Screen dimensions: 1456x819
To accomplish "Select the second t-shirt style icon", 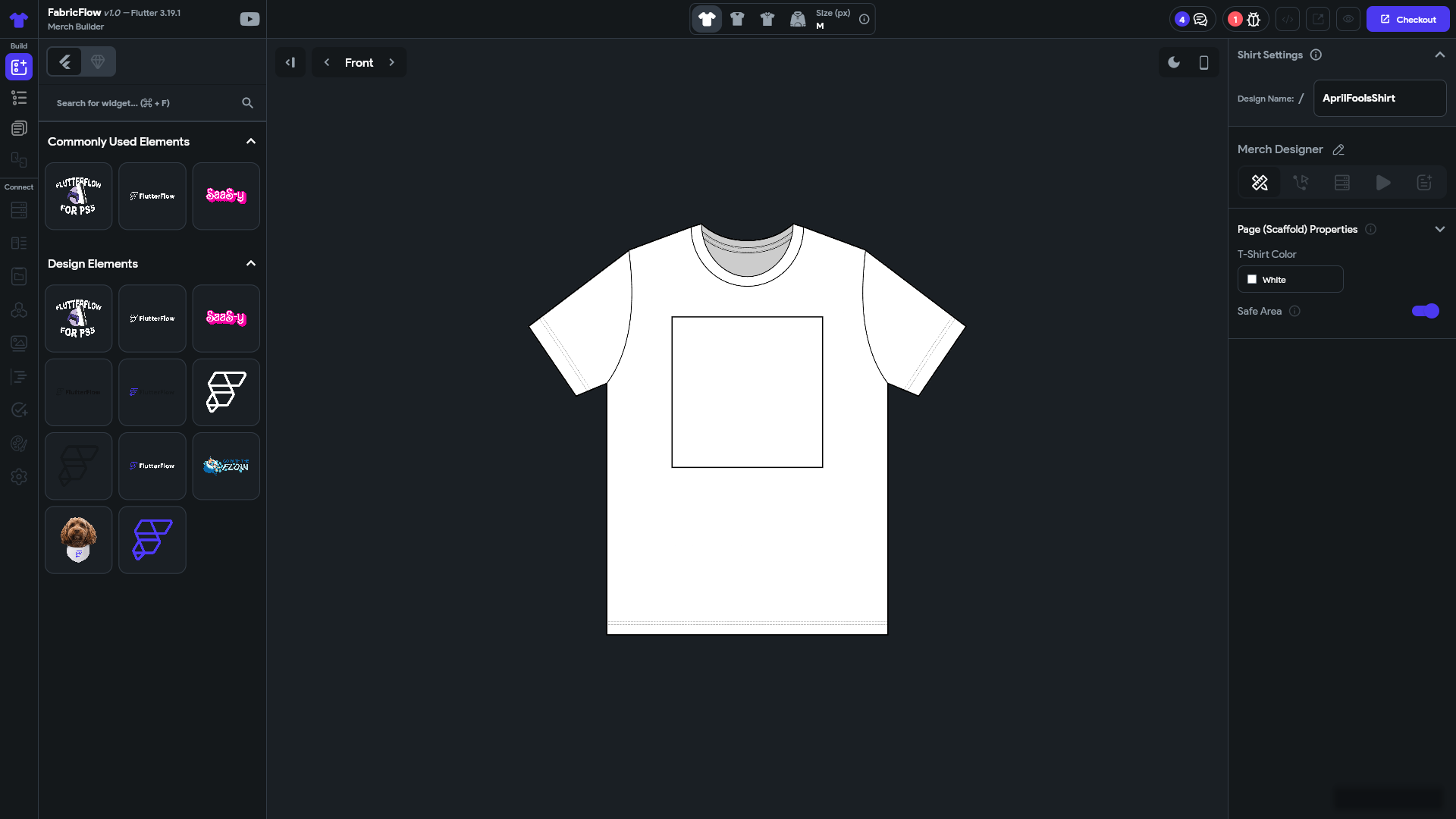I will pos(737,19).
